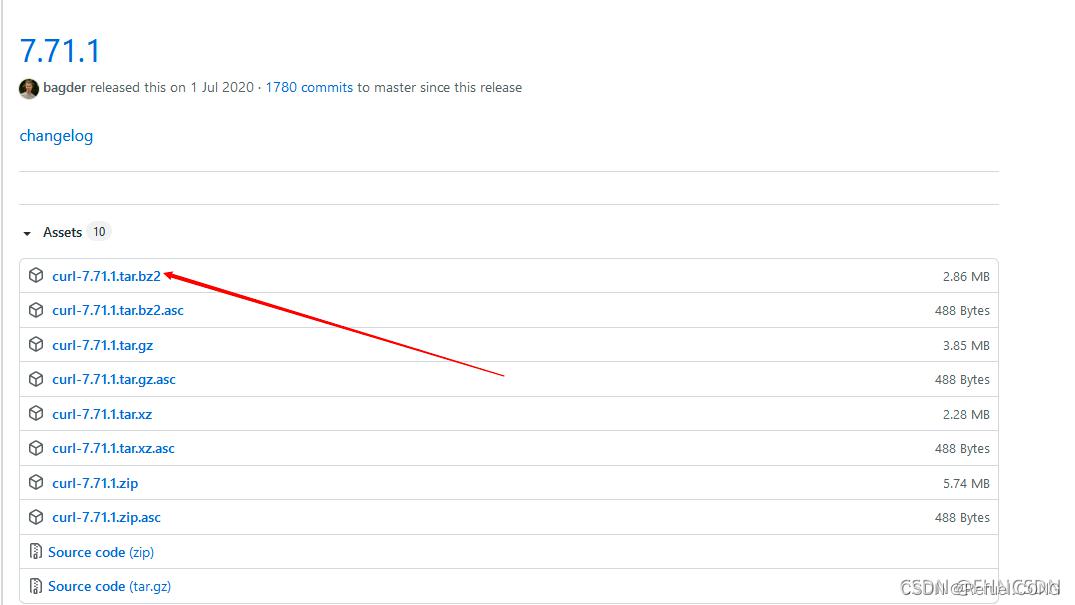Click package icon beside curl-7.71.1.zip

tap(36, 482)
